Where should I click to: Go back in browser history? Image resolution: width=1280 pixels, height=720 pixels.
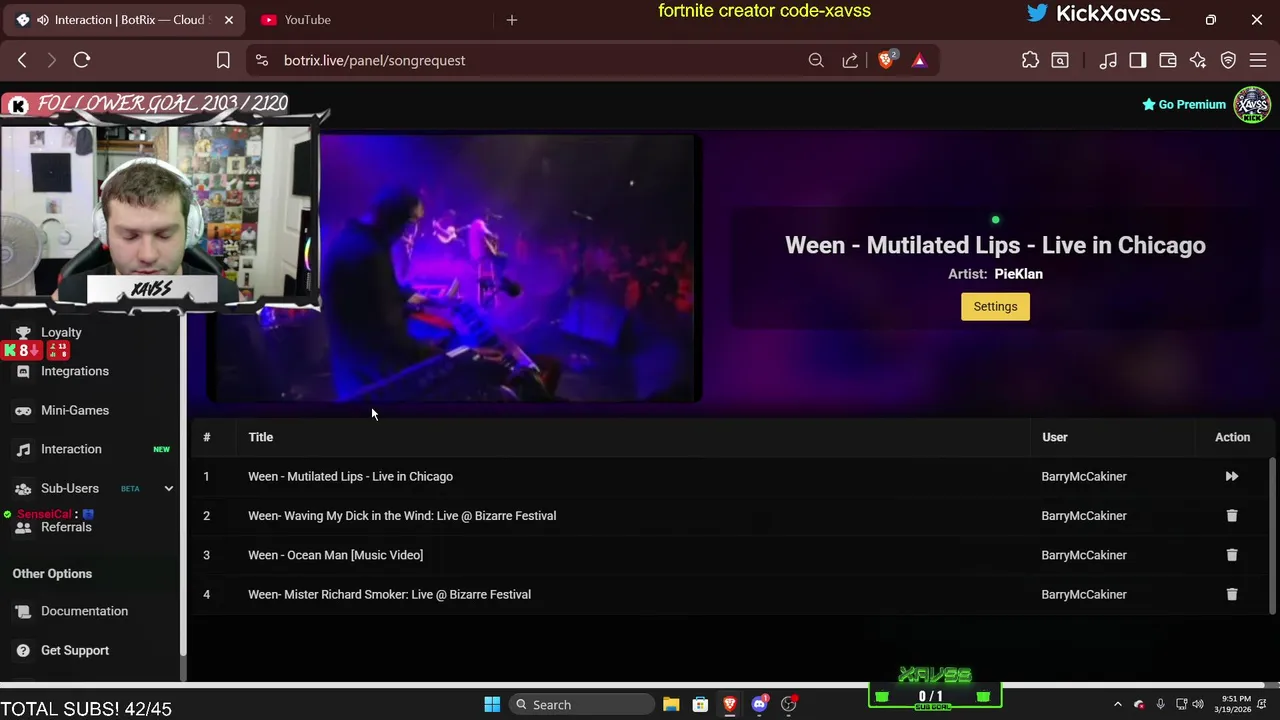(x=22, y=61)
